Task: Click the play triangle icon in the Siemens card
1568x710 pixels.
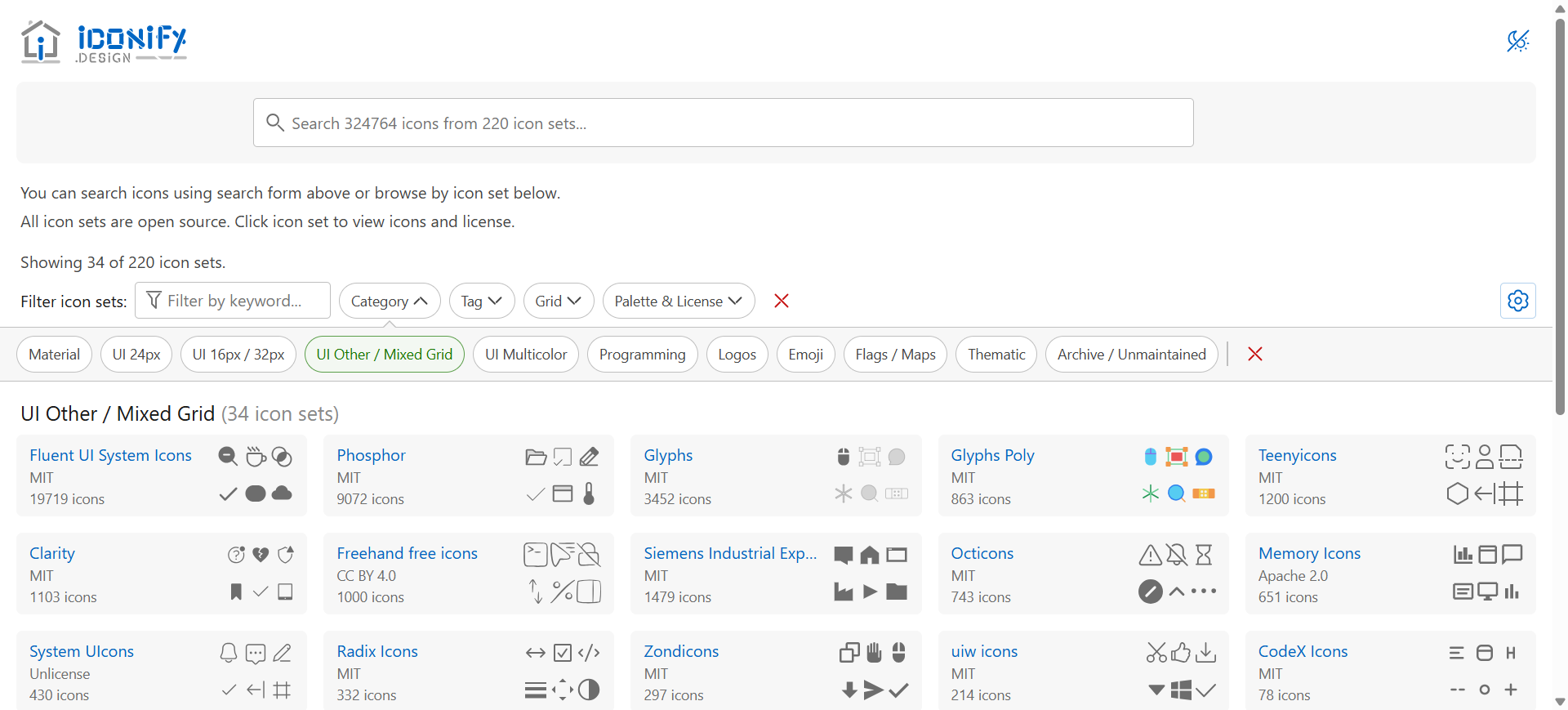Action: (x=871, y=592)
